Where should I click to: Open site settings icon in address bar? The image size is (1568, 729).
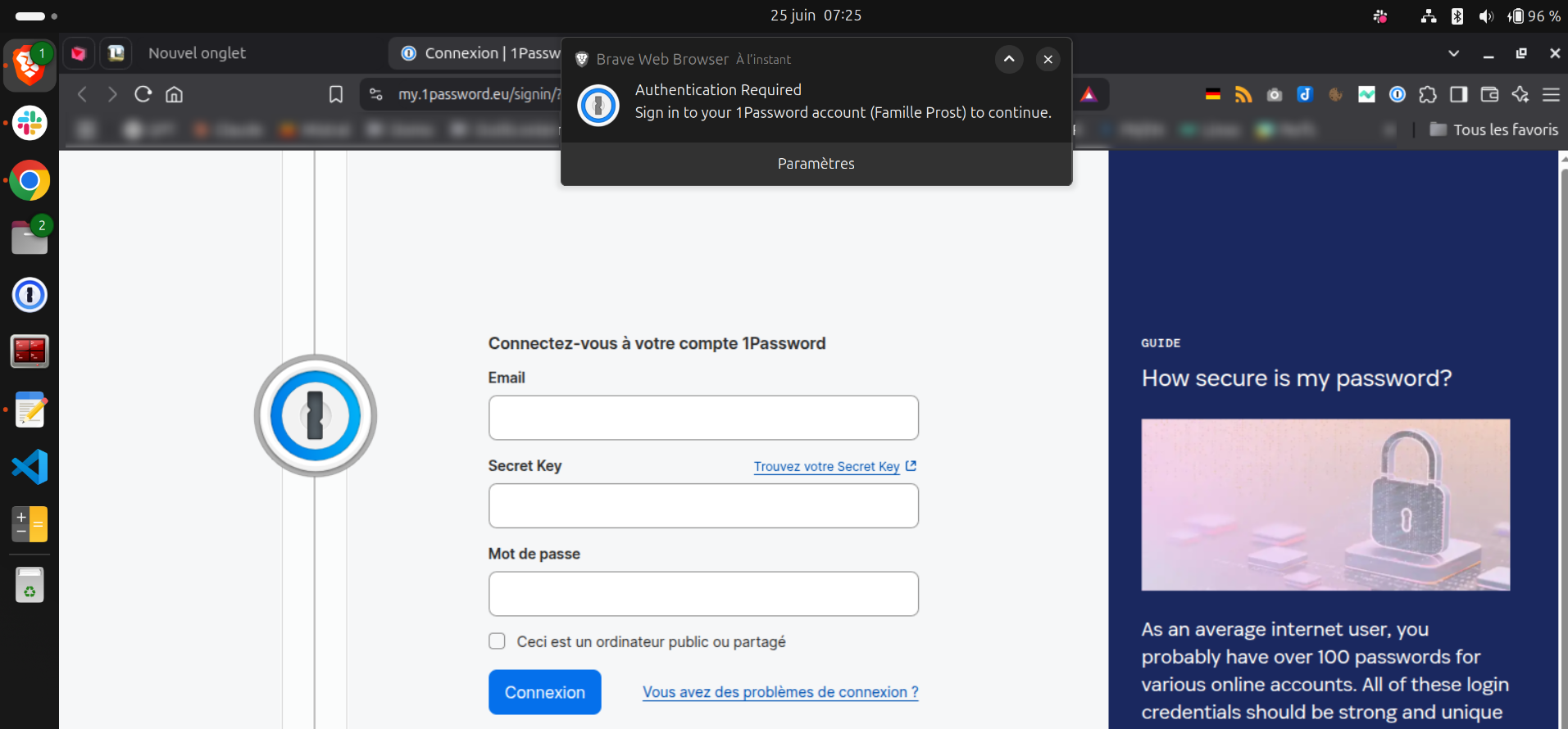[x=376, y=94]
